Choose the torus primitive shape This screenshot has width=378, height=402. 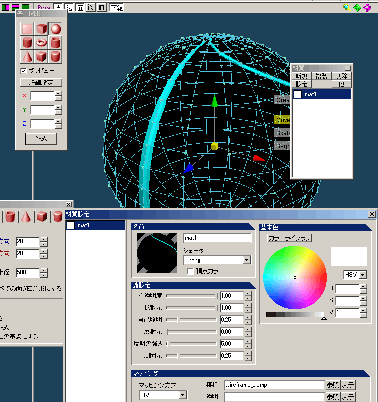(x=41, y=43)
